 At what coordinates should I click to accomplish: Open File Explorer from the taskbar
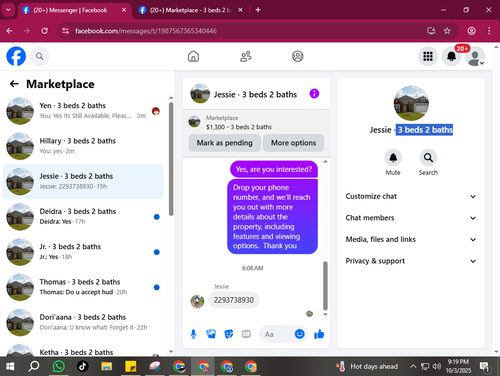pos(107,367)
